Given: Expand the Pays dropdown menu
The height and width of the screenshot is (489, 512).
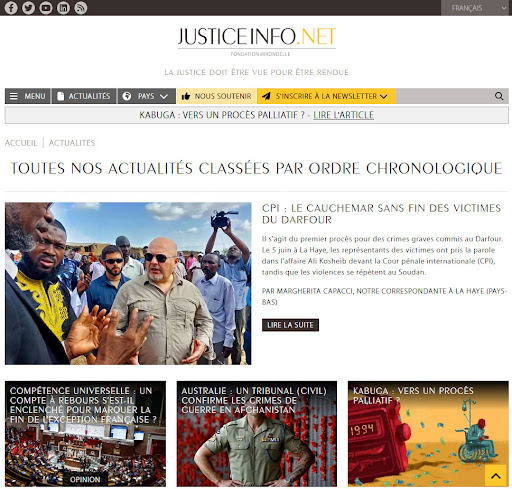Looking at the screenshot, I should point(147,96).
